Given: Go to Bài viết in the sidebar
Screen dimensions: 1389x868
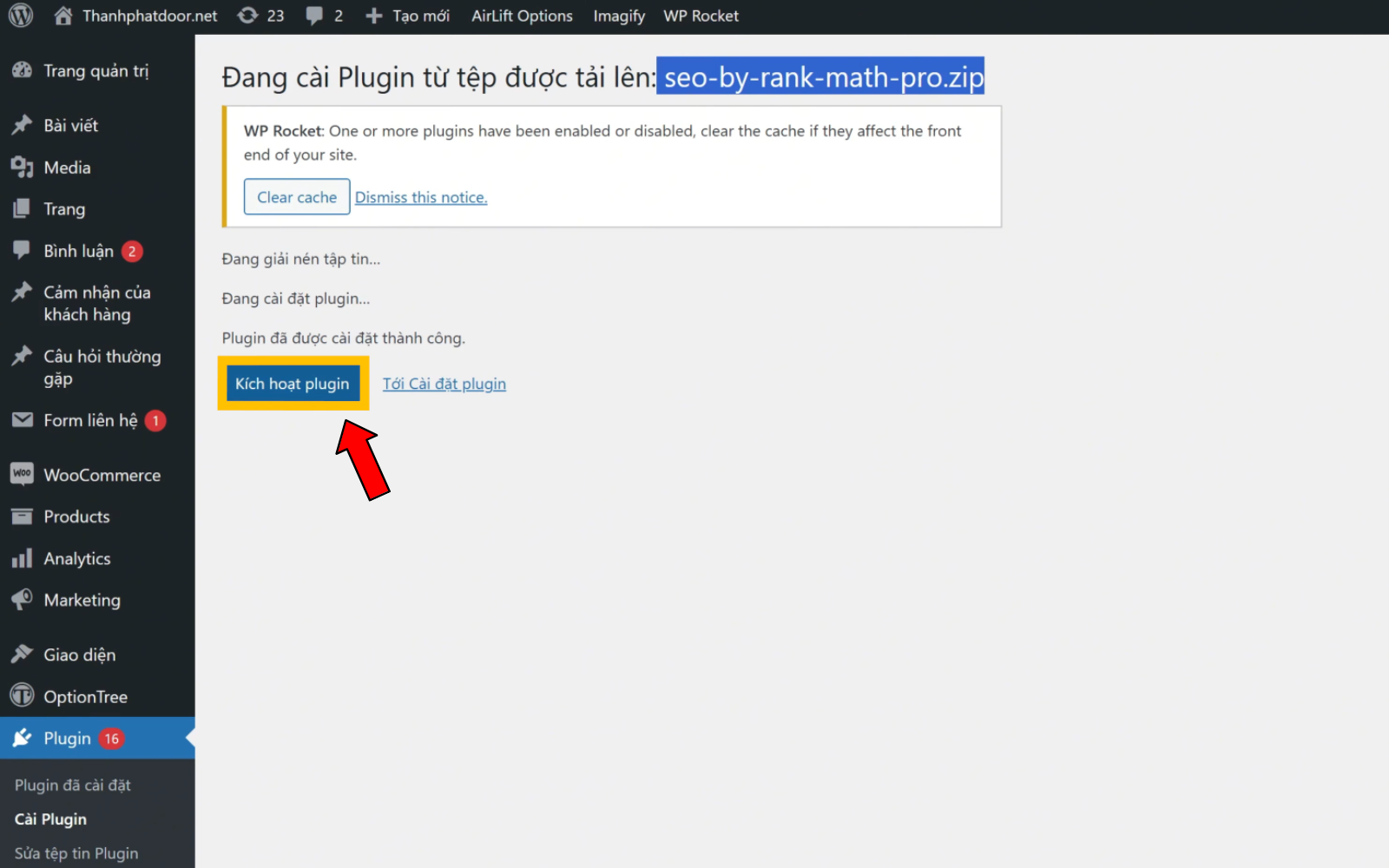Looking at the screenshot, I should pyautogui.click(x=71, y=125).
